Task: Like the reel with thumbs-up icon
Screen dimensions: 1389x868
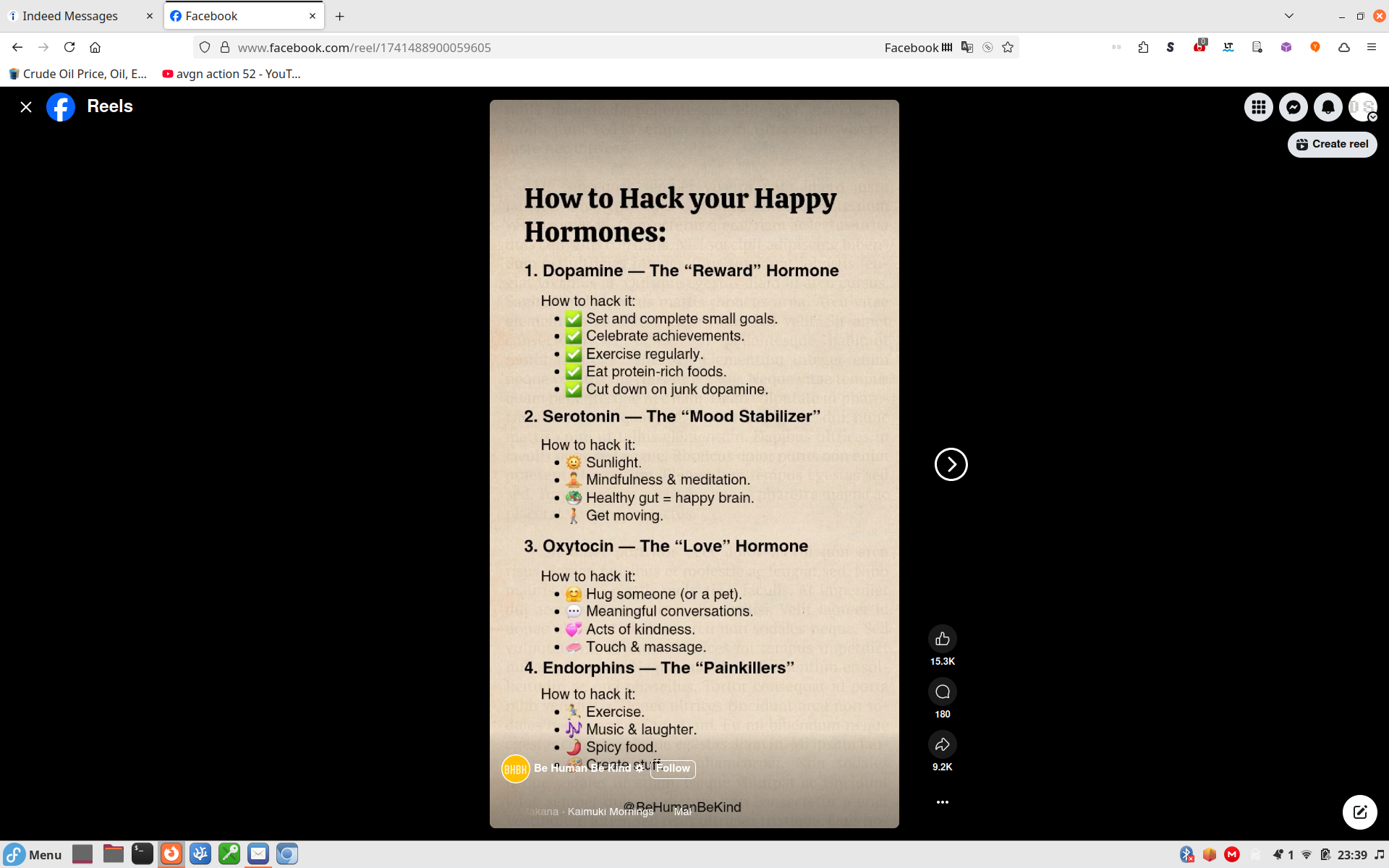Action: click(942, 639)
